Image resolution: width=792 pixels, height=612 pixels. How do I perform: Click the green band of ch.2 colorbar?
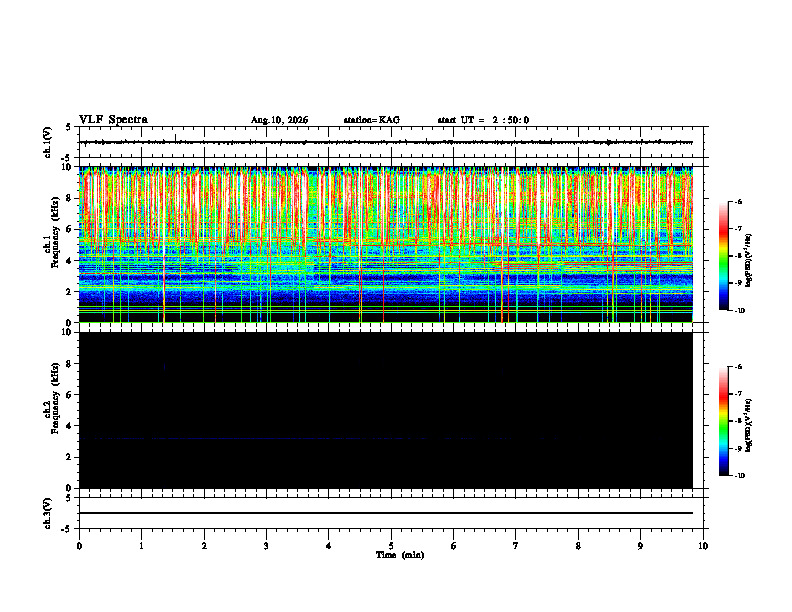[723, 422]
